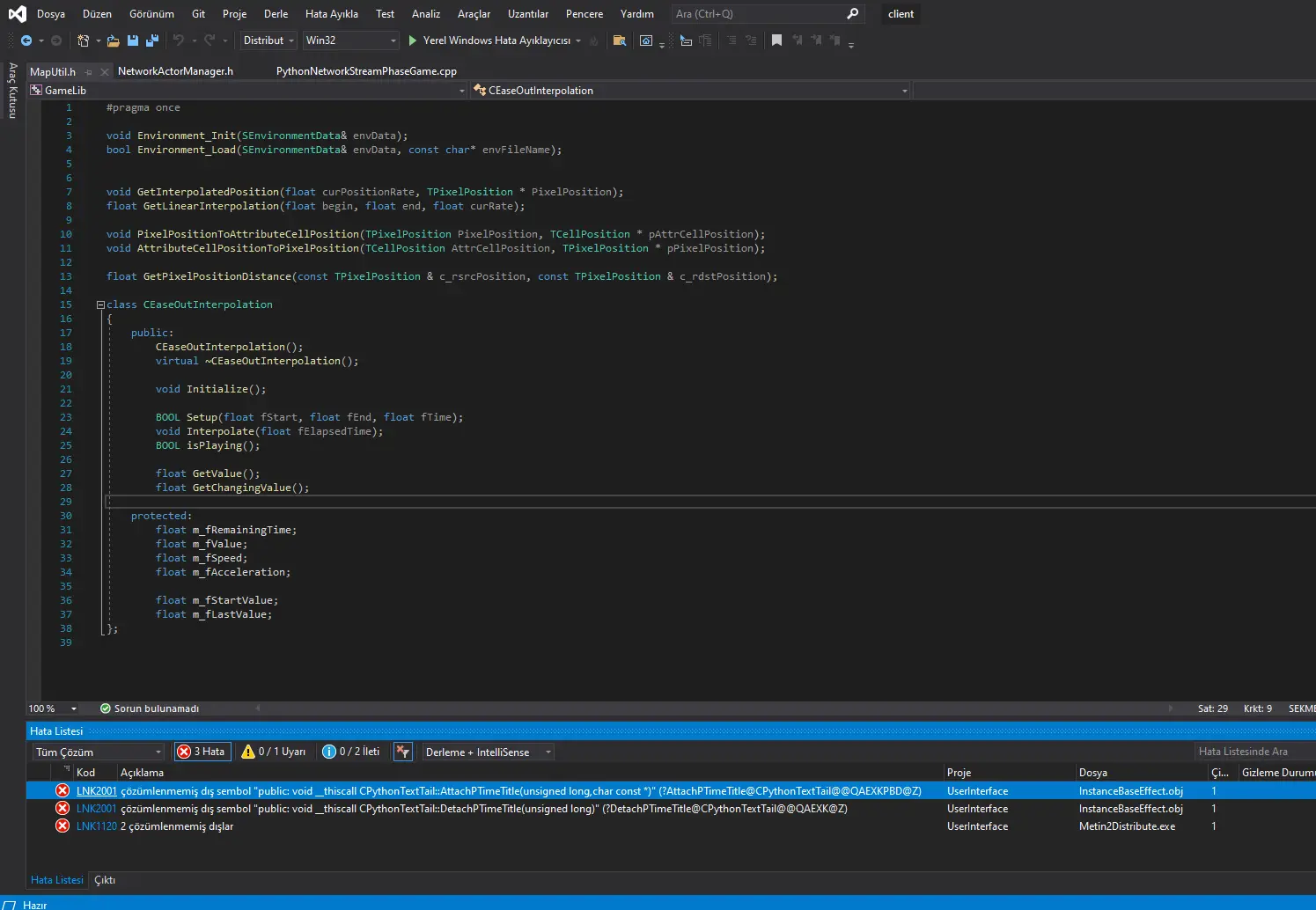Image resolution: width=1316 pixels, height=910 pixels.
Task: Click Metin2Distribute.exe file cell
Action: [1127, 826]
